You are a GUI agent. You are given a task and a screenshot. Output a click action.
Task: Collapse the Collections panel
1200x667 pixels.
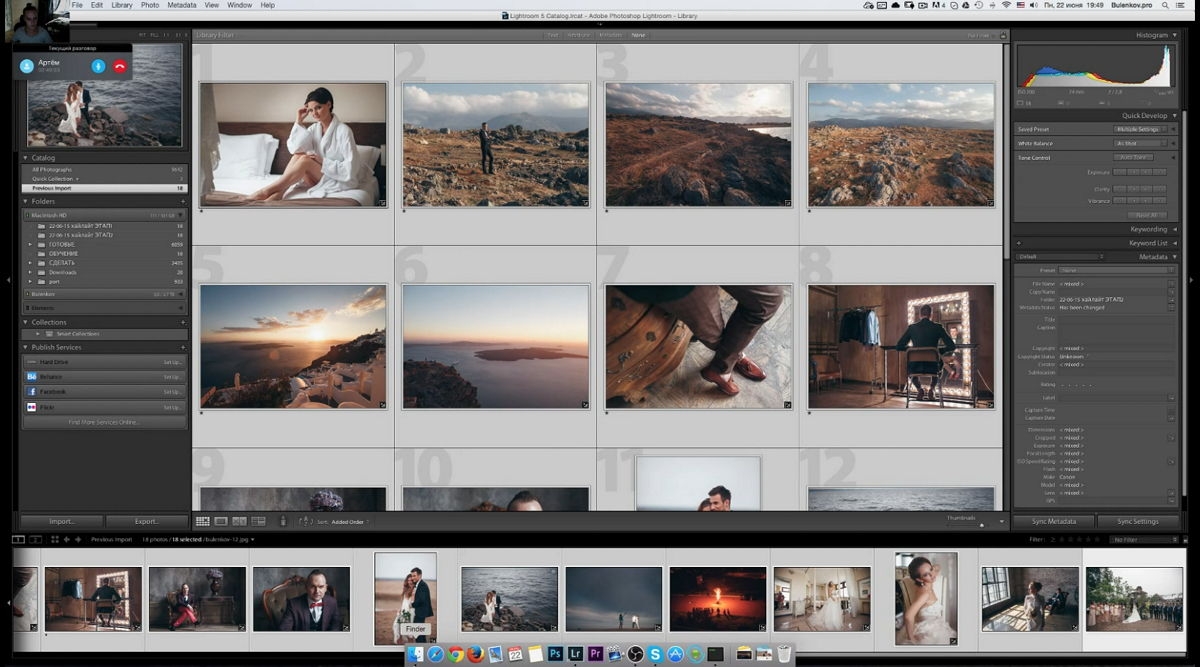click(26, 322)
